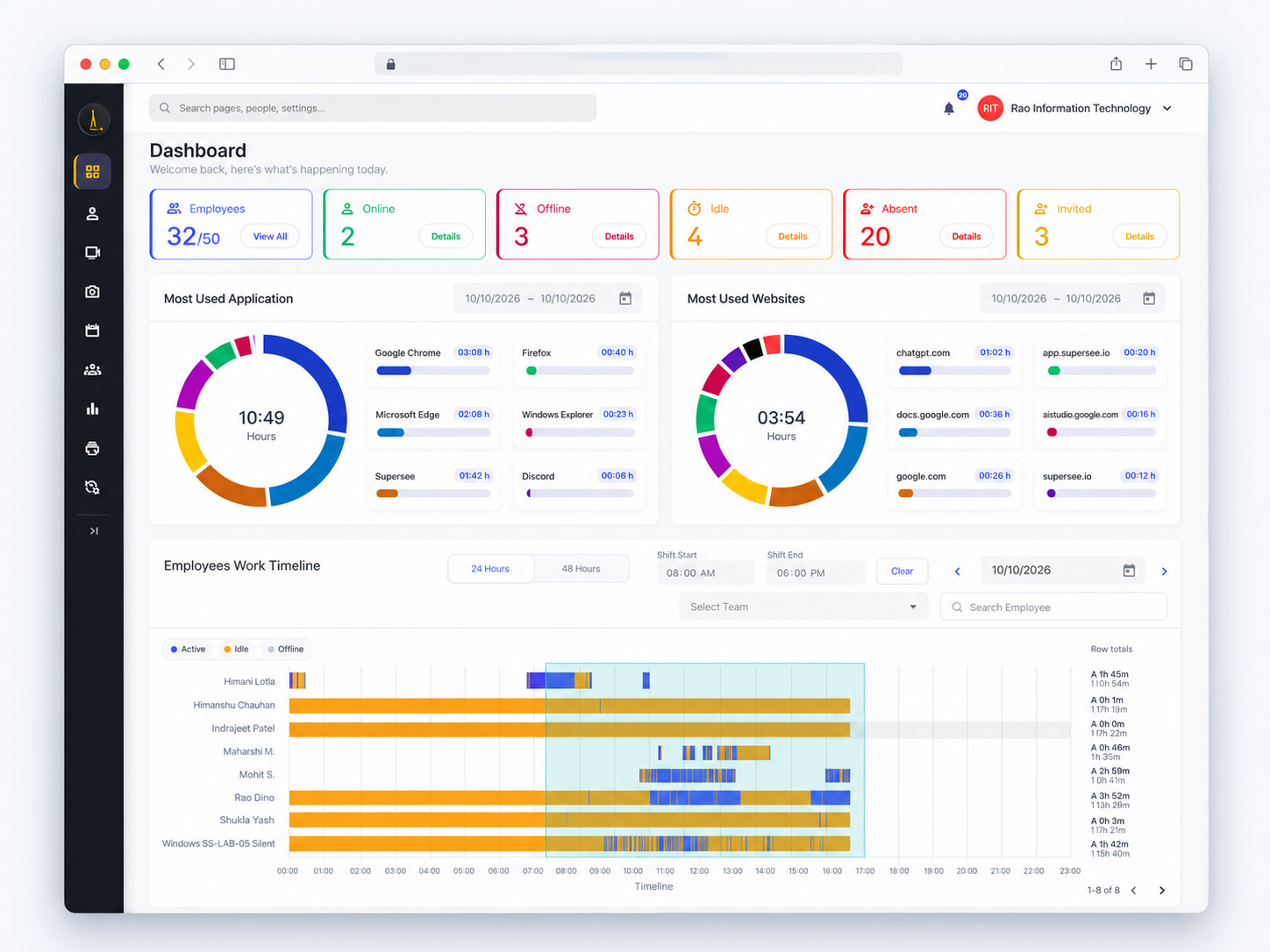Click the Discord application entry

coord(579,486)
